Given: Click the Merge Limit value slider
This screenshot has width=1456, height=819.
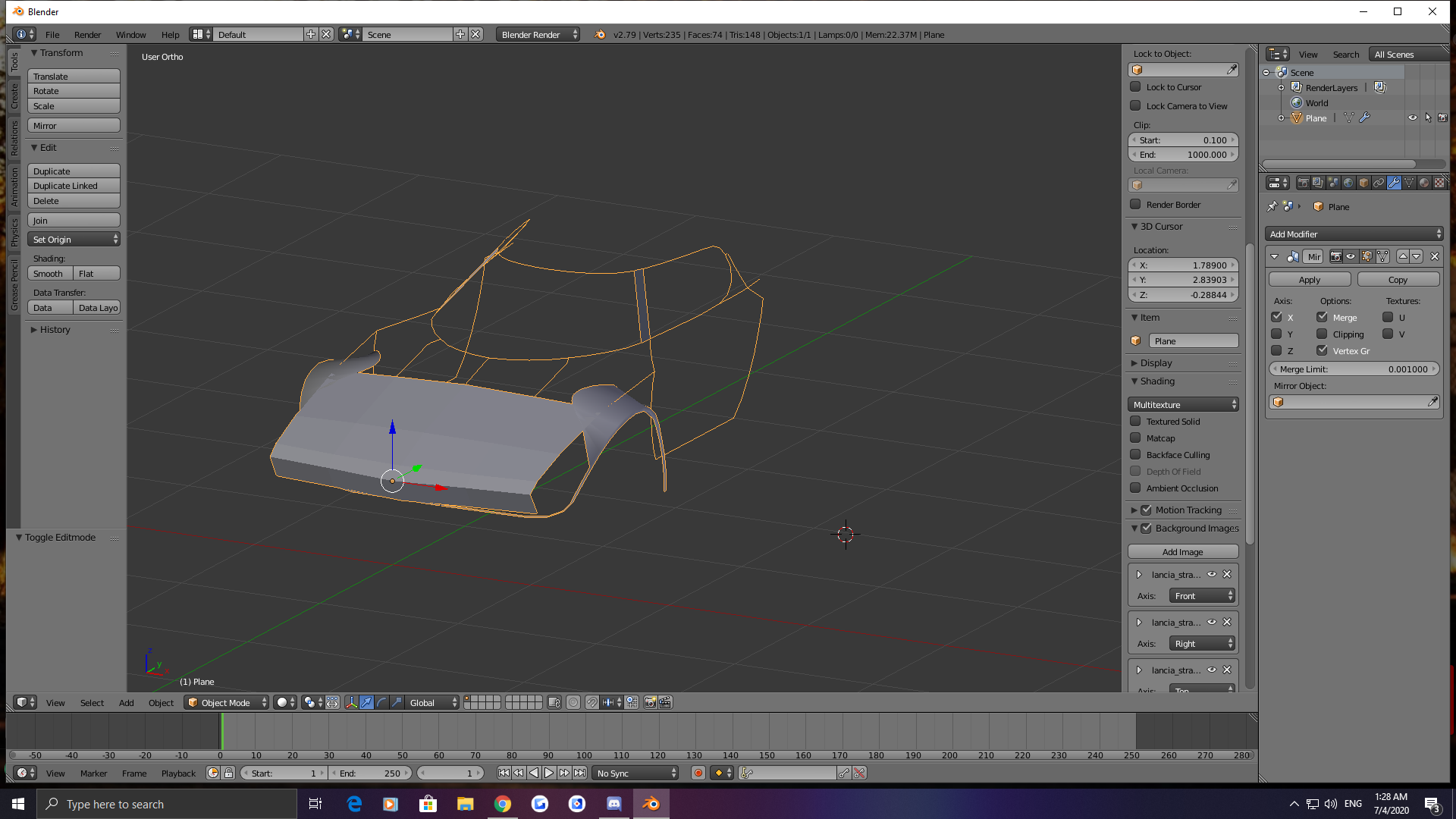Looking at the screenshot, I should tap(1354, 369).
